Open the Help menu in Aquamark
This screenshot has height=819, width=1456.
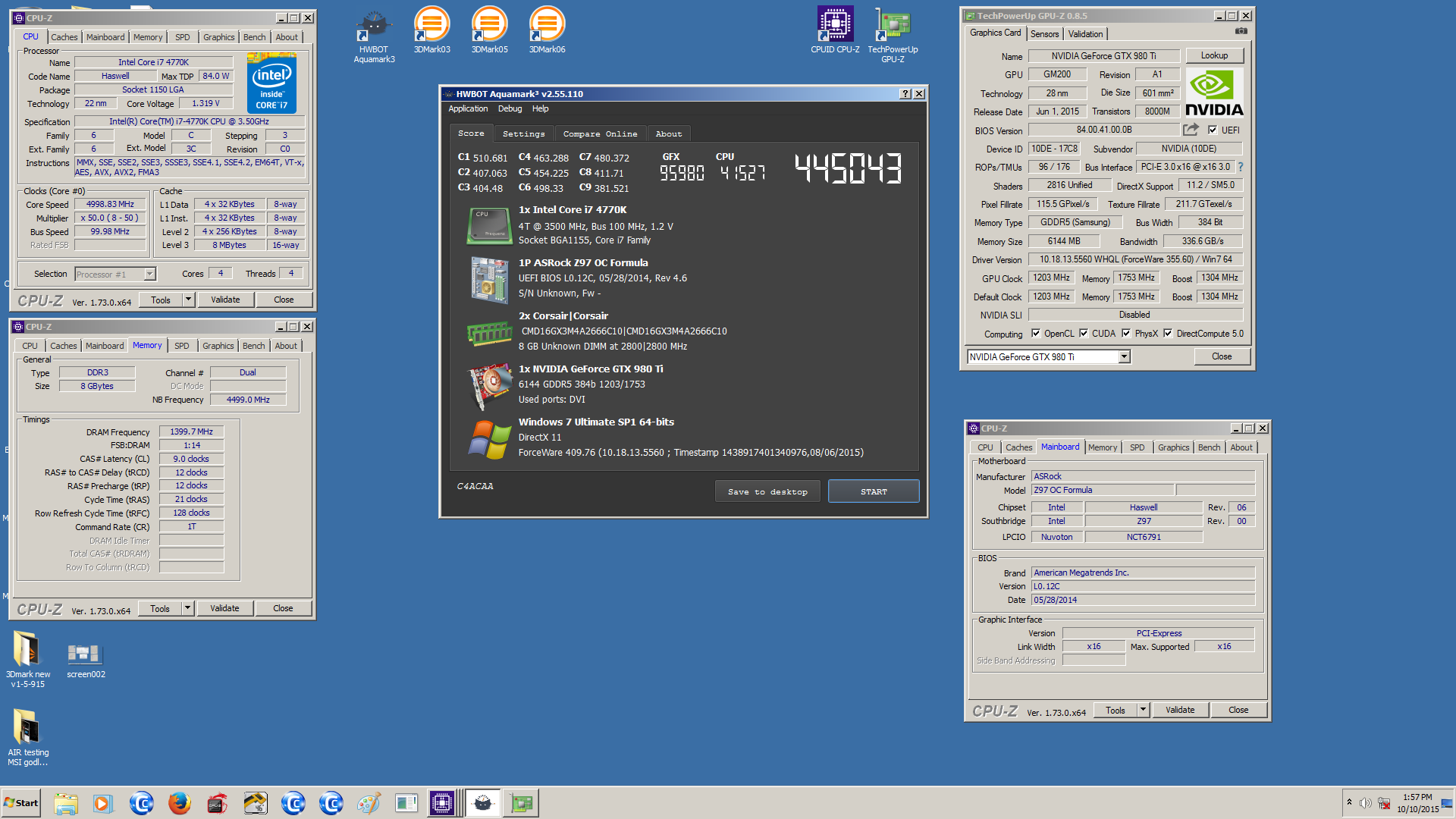(540, 108)
